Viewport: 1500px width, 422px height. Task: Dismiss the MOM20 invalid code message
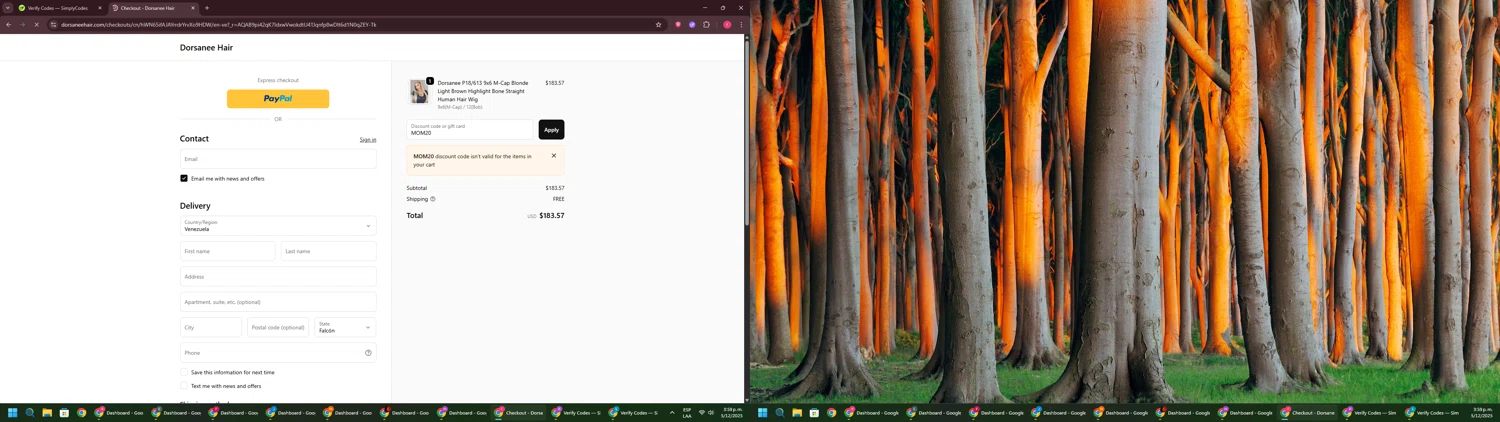(554, 156)
